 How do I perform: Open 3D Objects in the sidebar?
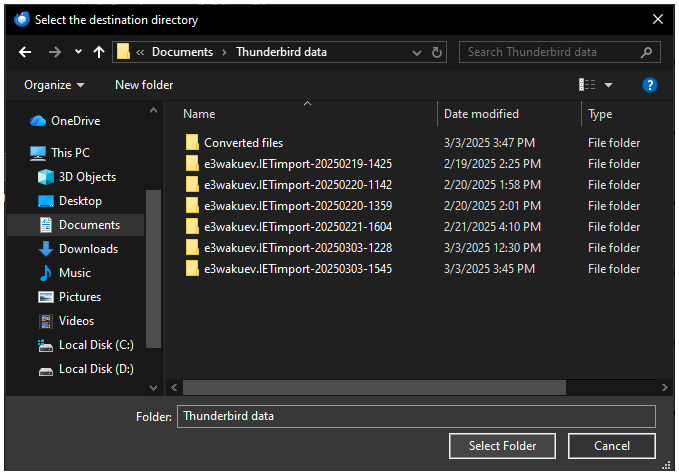(77, 177)
